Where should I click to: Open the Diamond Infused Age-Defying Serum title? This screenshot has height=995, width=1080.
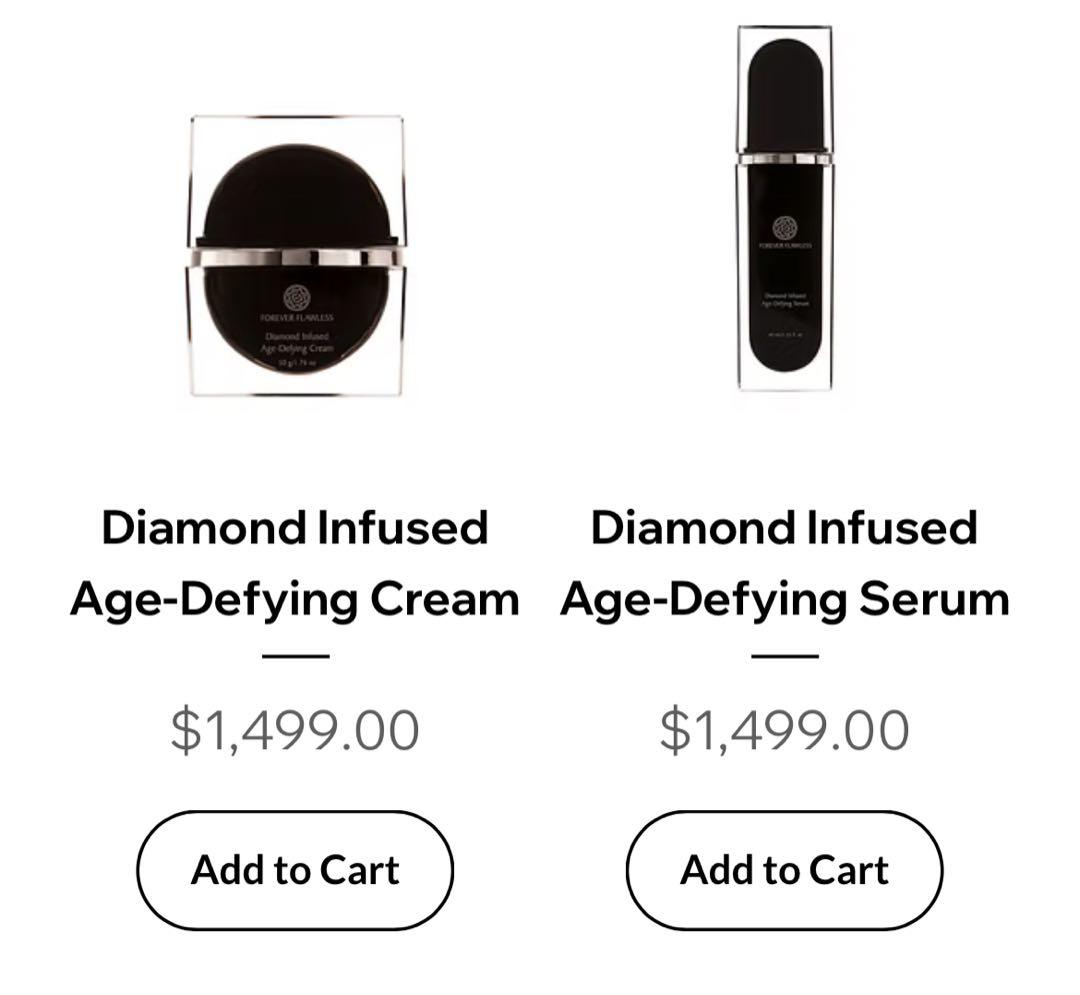pos(784,564)
